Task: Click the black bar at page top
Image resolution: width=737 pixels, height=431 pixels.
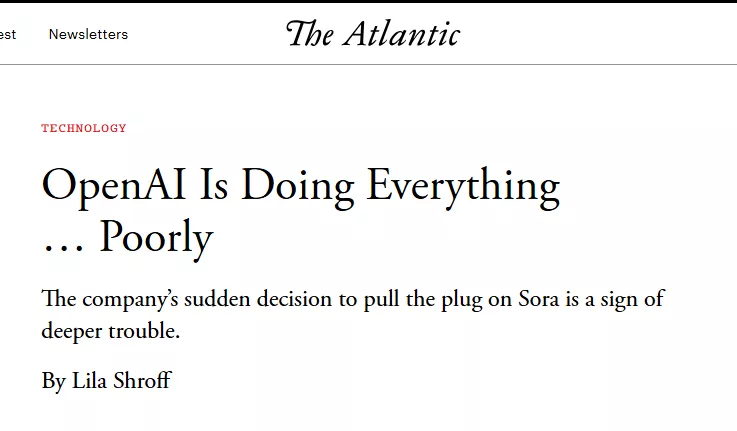Action: tap(368, 1)
